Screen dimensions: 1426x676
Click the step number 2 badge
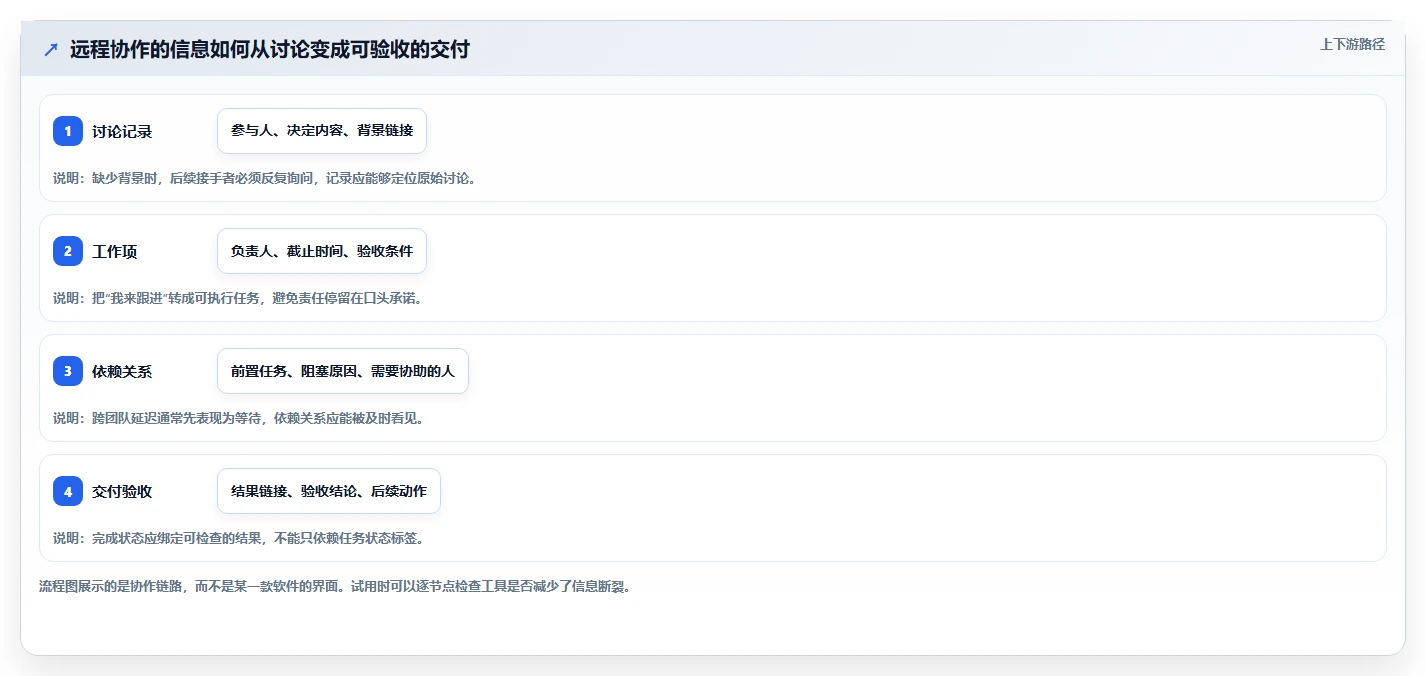coord(68,251)
